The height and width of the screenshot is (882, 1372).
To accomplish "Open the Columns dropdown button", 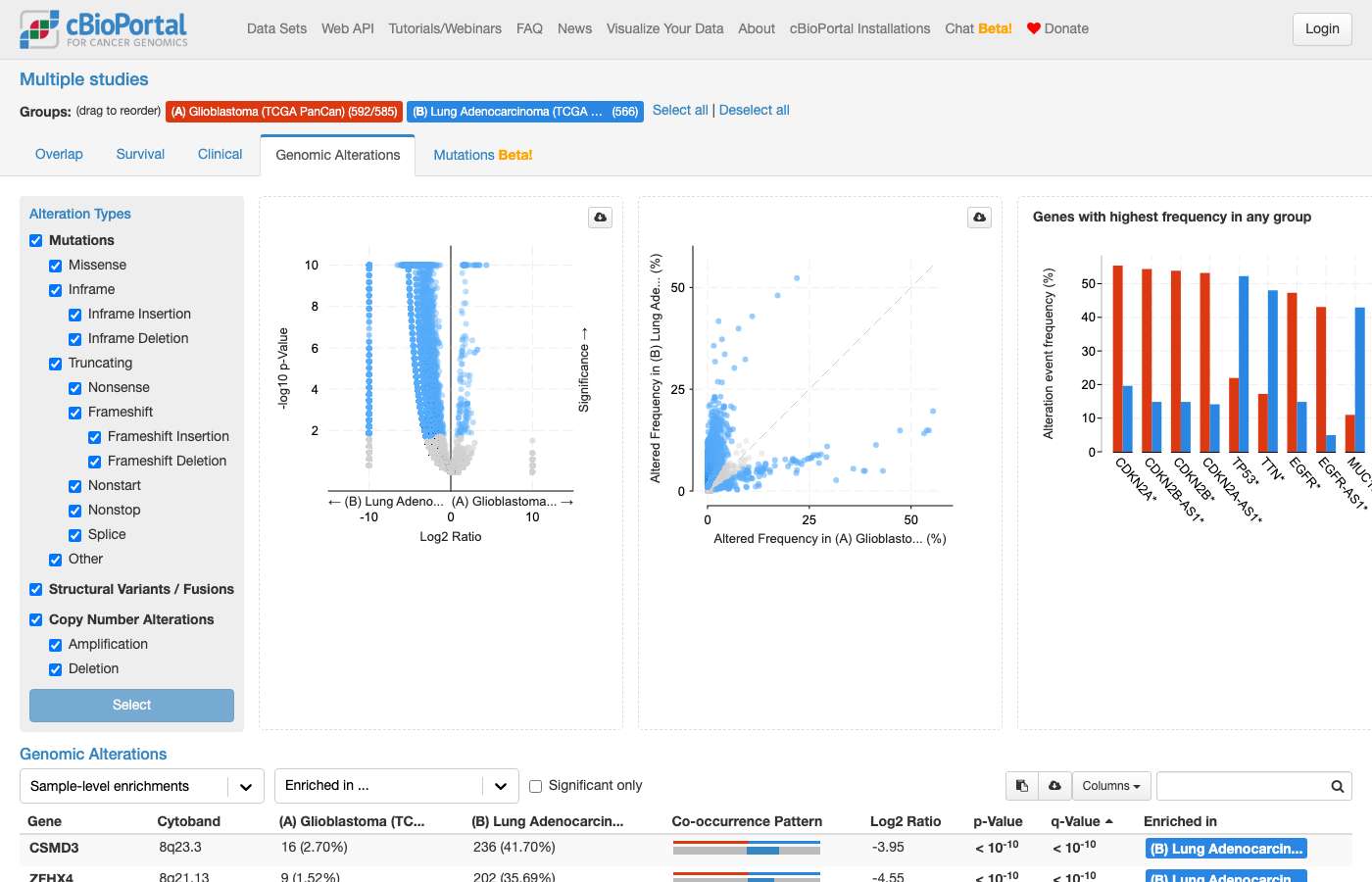I will pos(1110,786).
